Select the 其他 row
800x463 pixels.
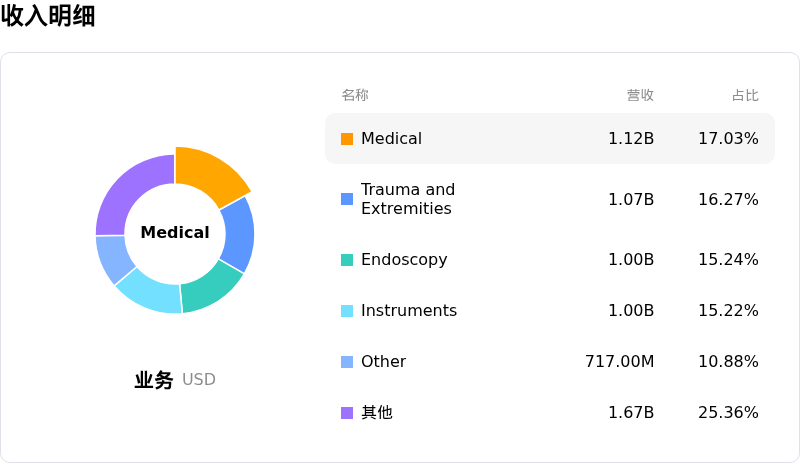click(550, 412)
